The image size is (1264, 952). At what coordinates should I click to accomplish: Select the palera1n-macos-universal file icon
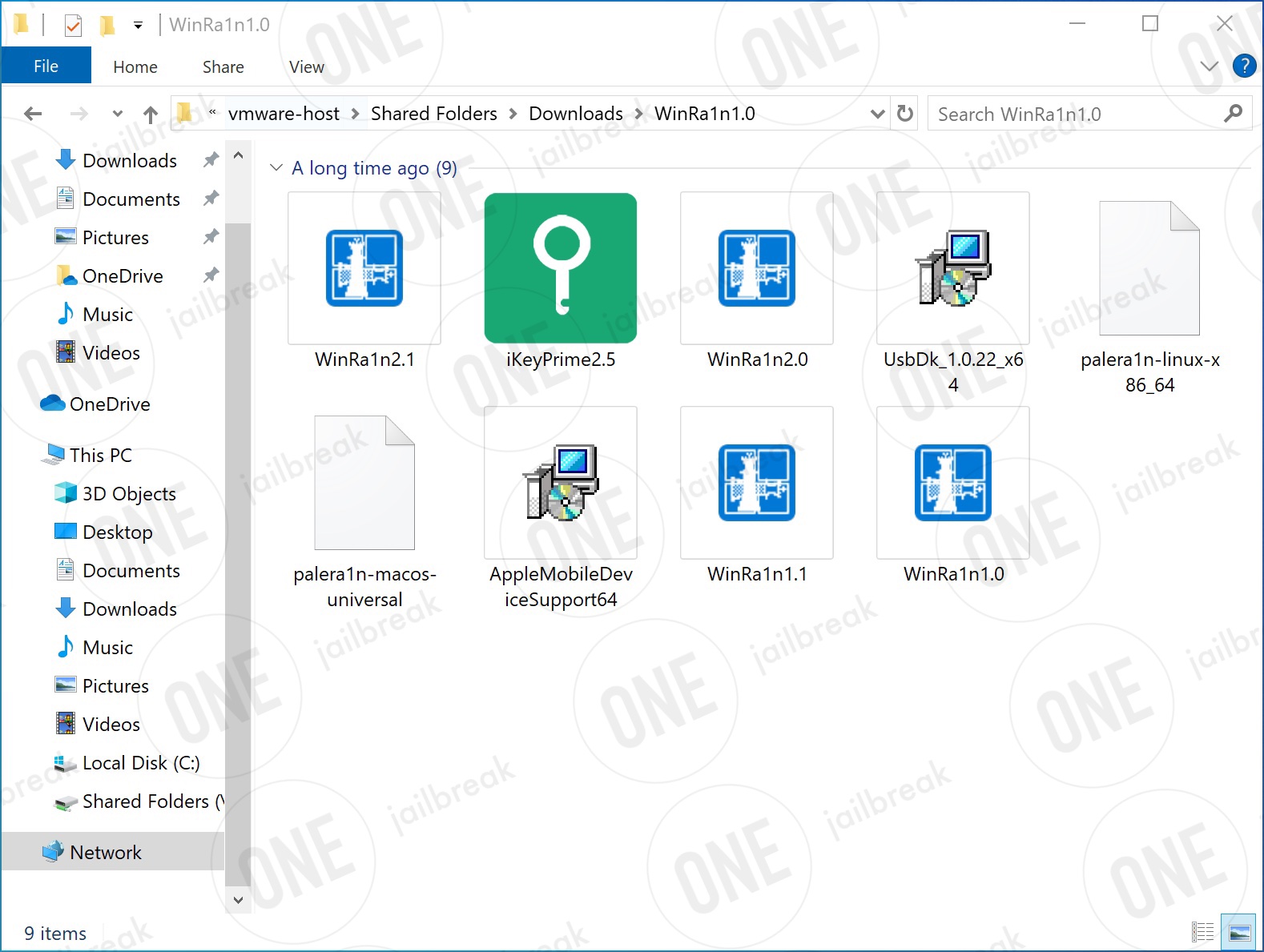(364, 483)
